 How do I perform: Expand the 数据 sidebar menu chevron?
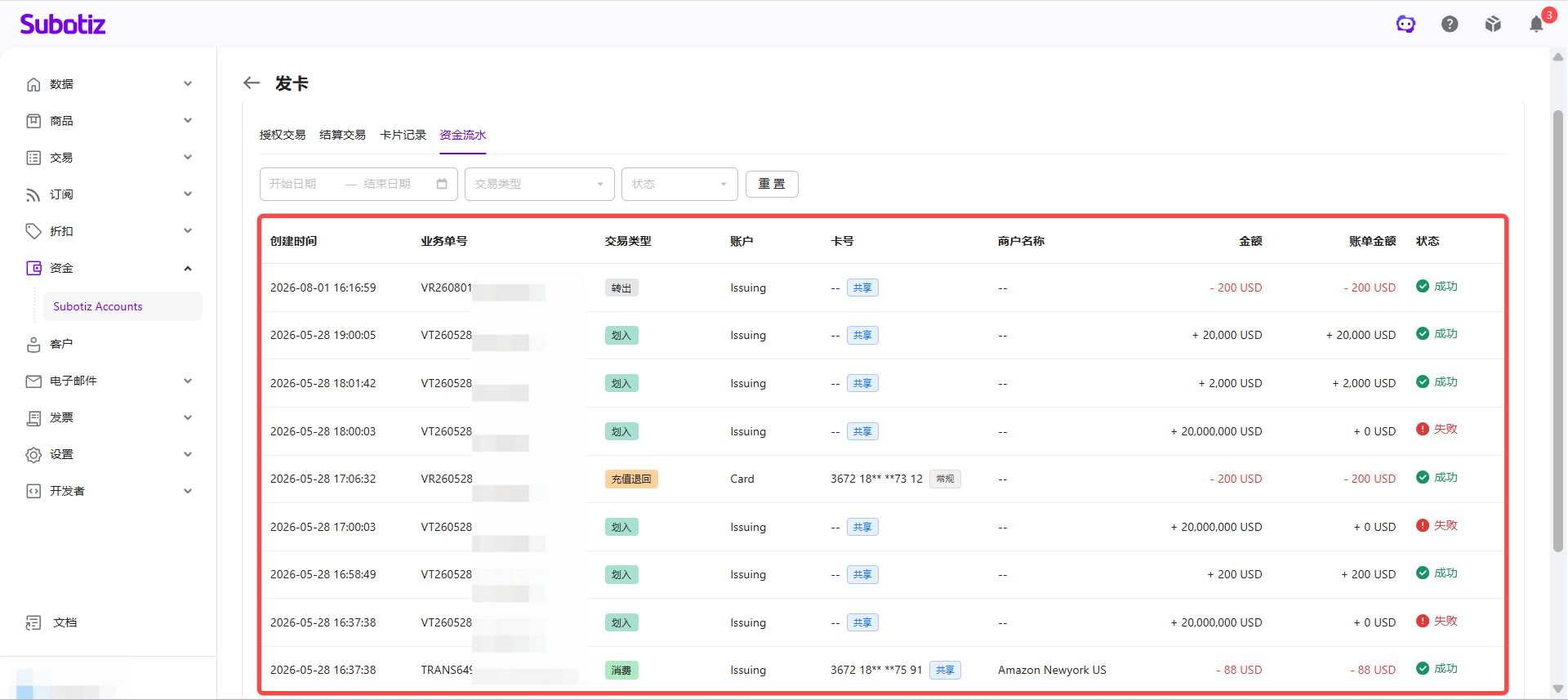click(x=188, y=84)
